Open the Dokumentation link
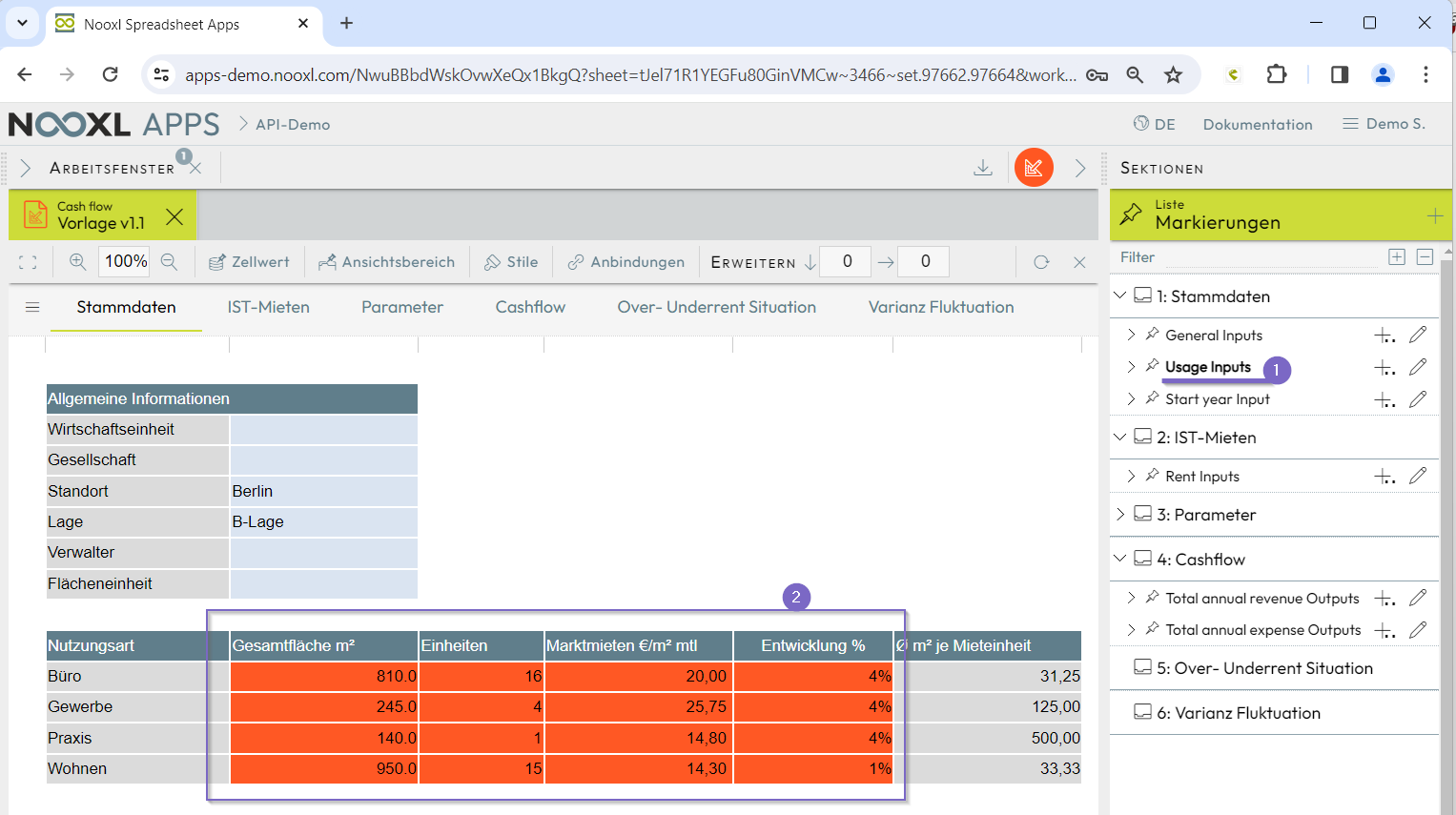Image resolution: width=1456 pixels, height=815 pixels. pos(1258,124)
